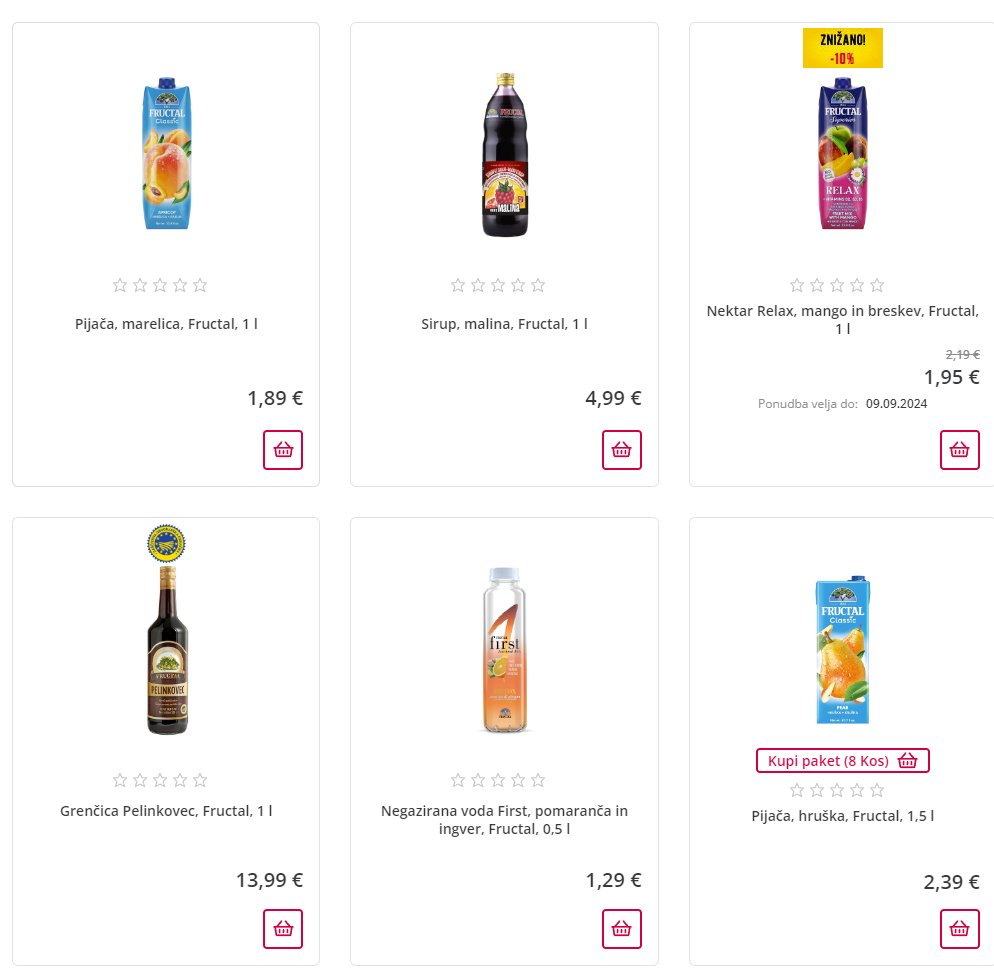Open the Grenčica Pelinkovec product title

166,810
